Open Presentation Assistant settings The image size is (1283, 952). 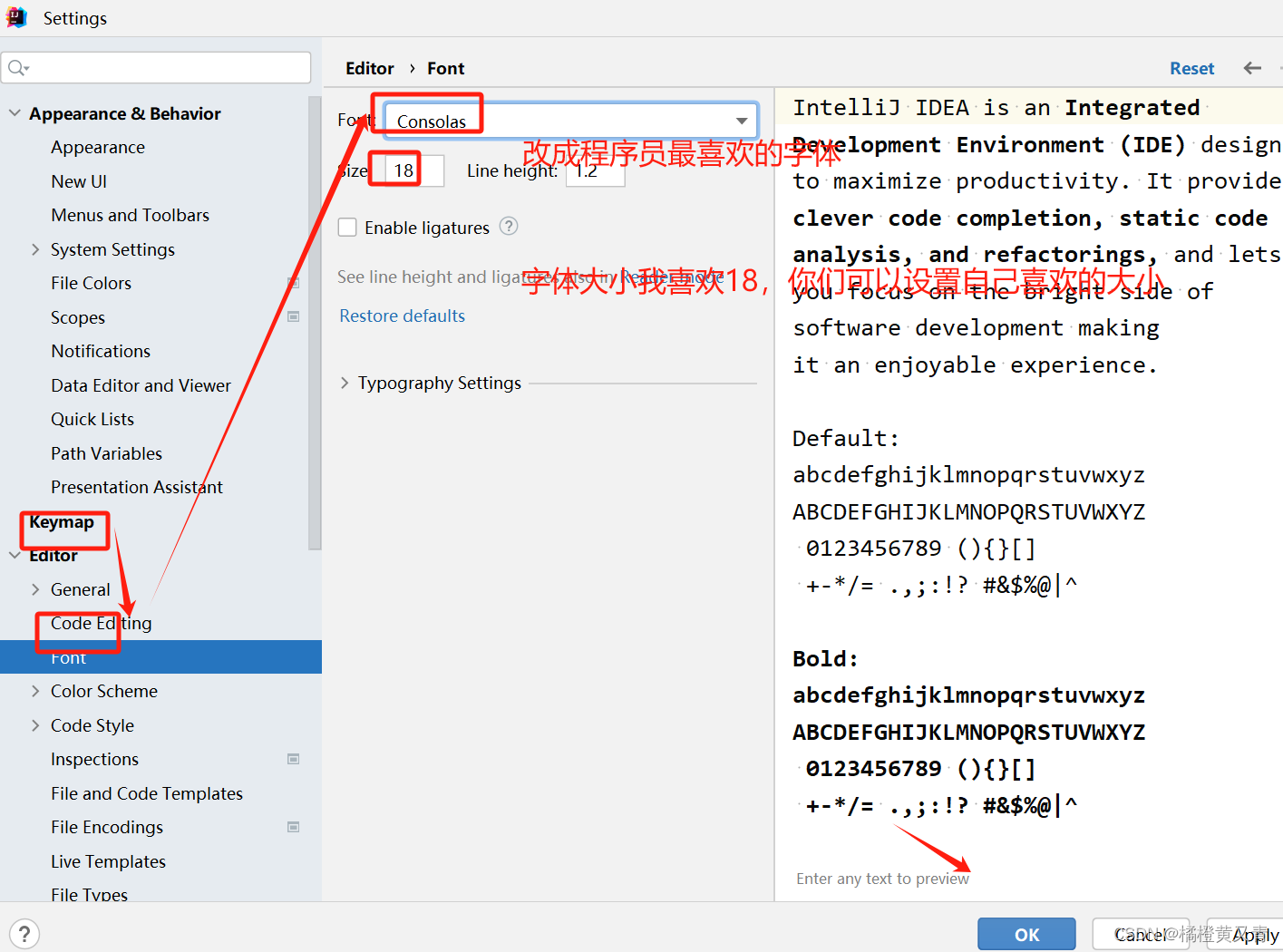pos(137,487)
